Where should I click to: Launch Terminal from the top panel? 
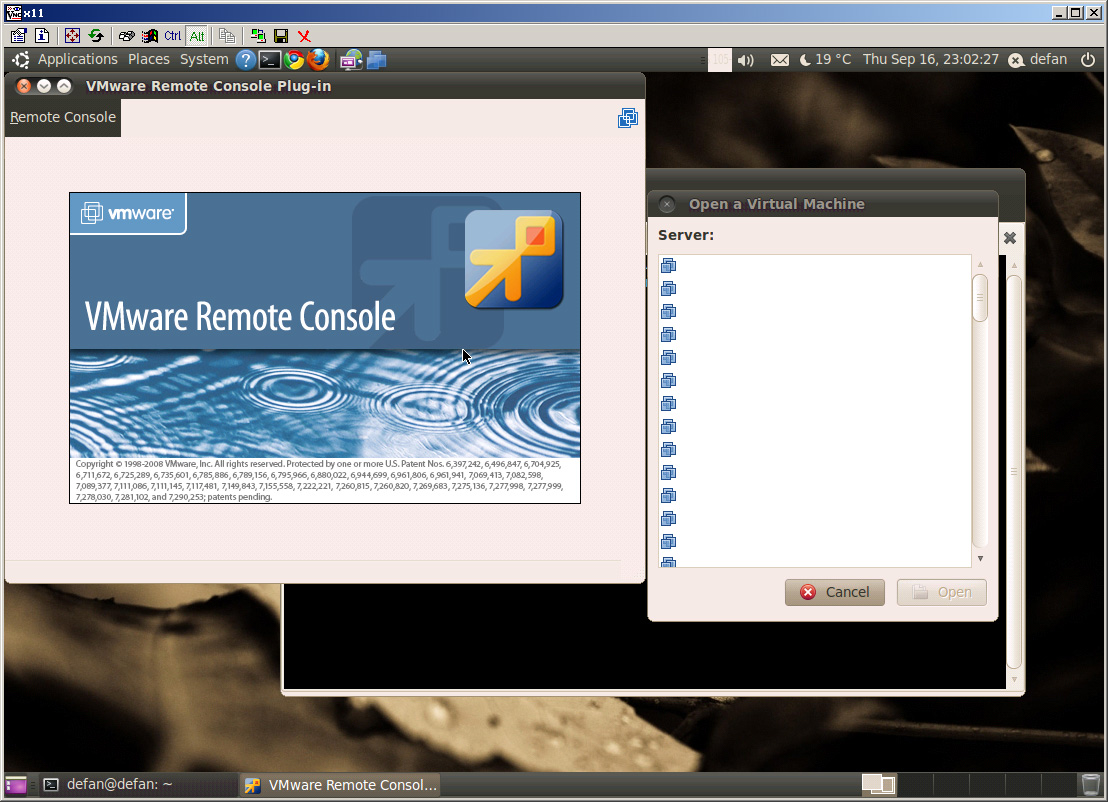click(269, 60)
